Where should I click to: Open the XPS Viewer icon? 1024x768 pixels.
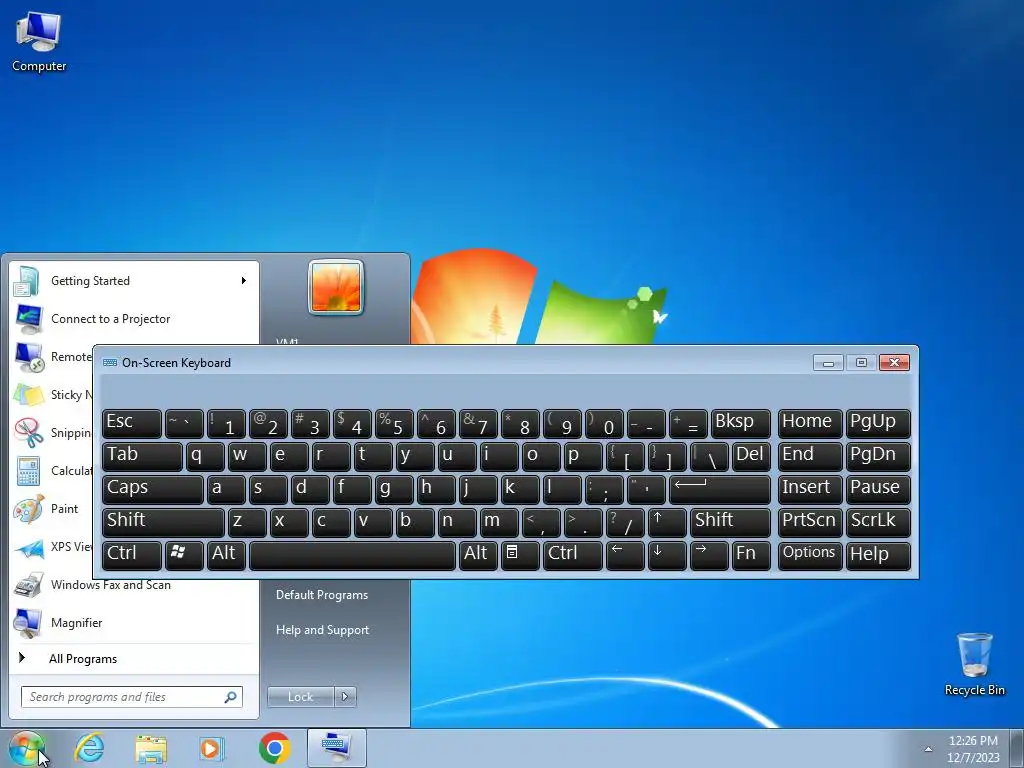pos(29,547)
